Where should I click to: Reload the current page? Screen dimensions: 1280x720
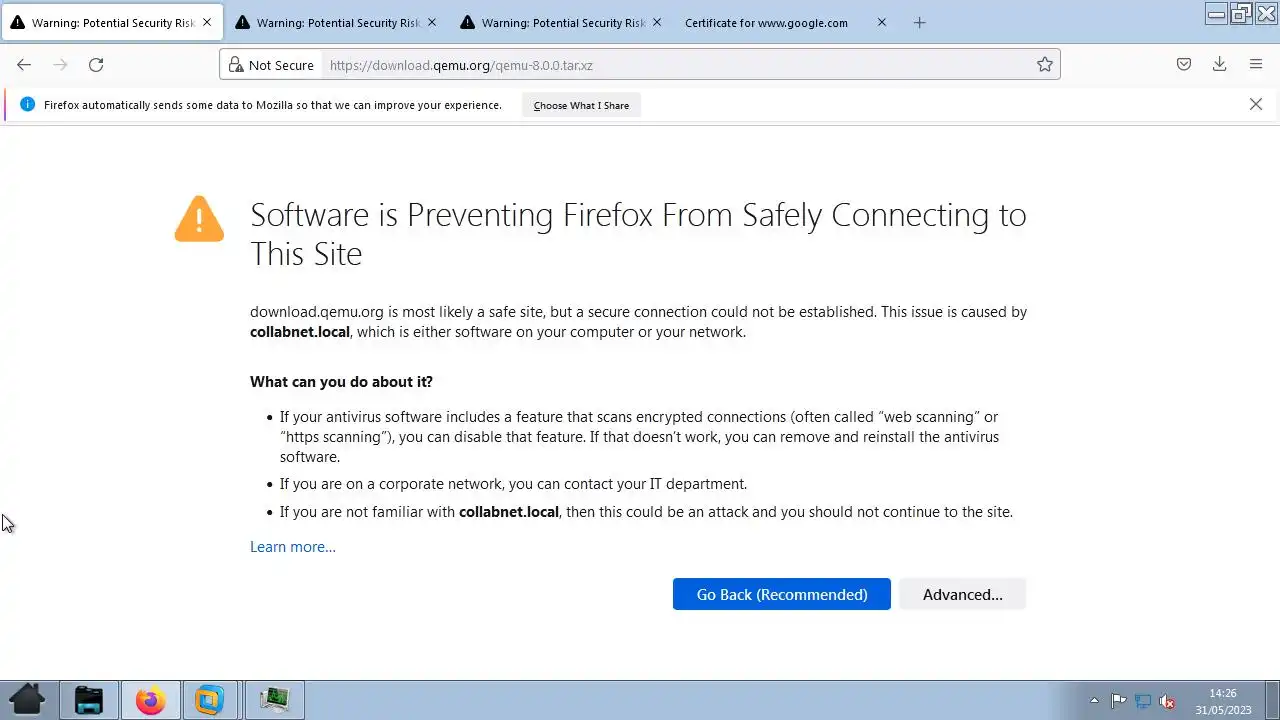[96, 65]
